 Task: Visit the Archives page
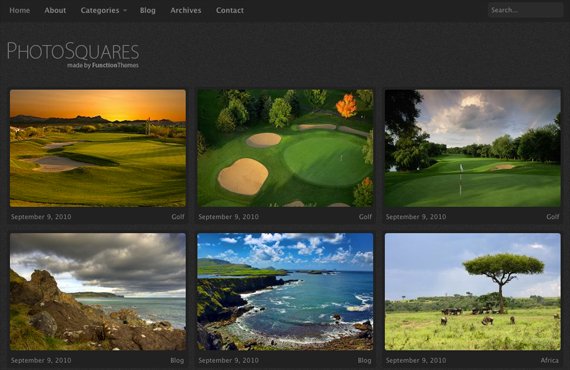(x=186, y=10)
